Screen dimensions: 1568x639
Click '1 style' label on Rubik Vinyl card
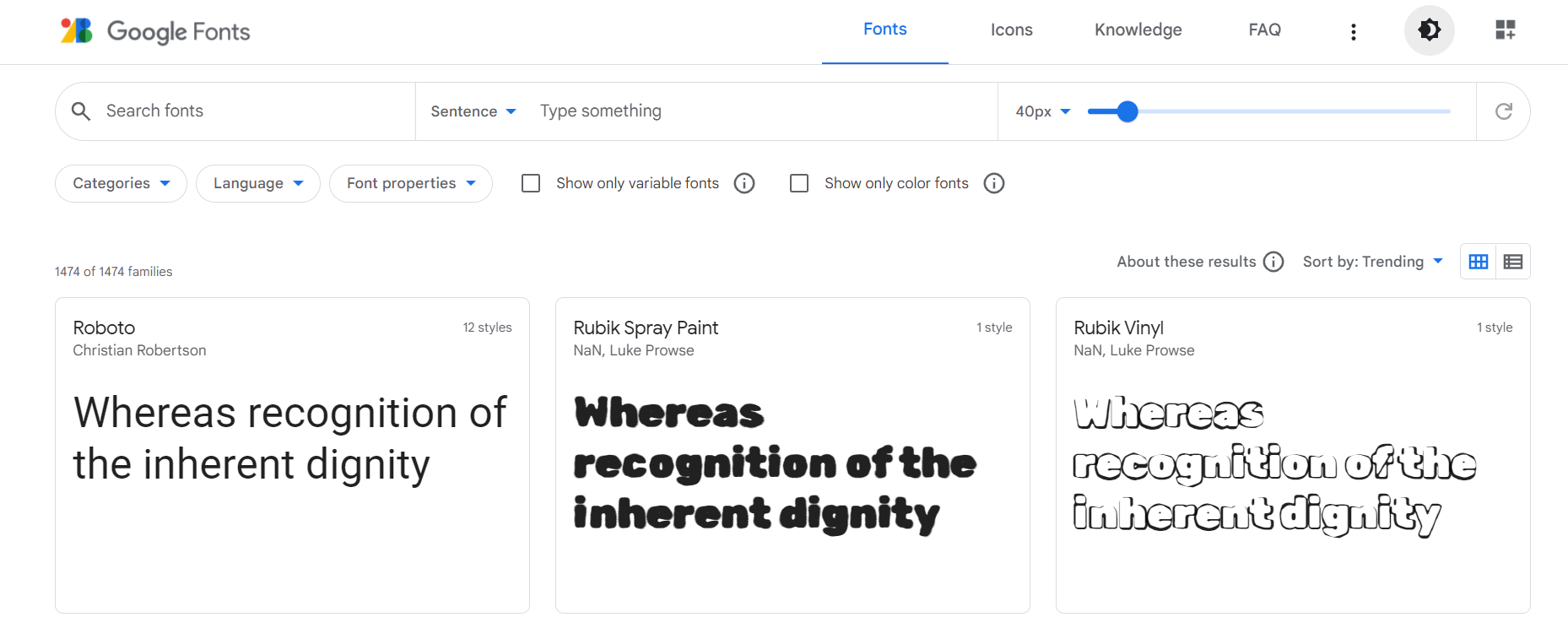pyautogui.click(x=1494, y=328)
